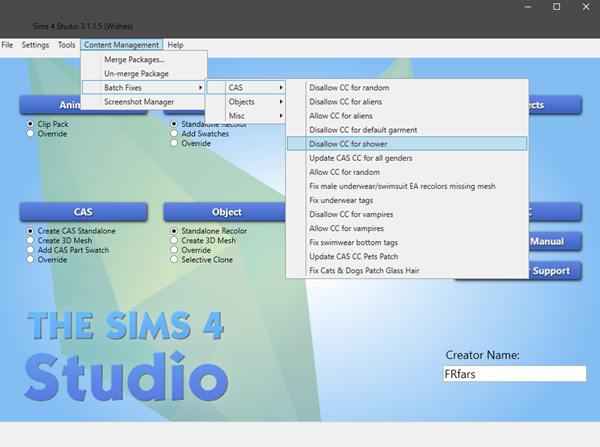Run Allow CC for random
This screenshot has height=447, width=600.
[x=407, y=172]
